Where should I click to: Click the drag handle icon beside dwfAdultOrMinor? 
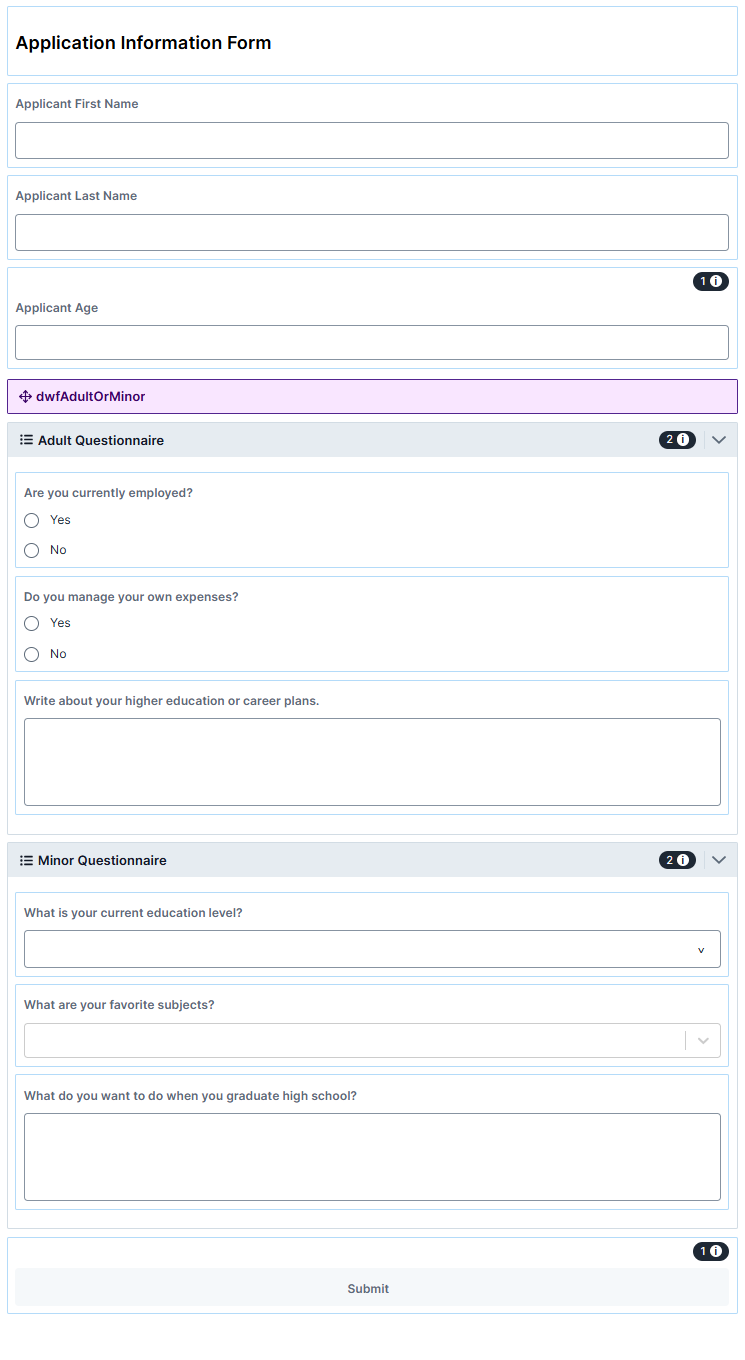[25, 396]
